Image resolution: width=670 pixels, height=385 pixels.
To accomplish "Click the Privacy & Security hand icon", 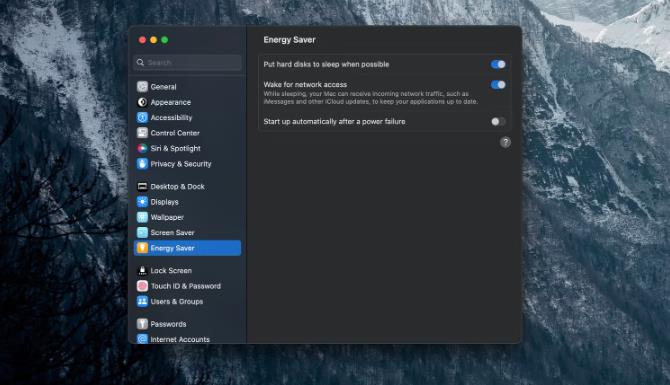I will click(142, 164).
